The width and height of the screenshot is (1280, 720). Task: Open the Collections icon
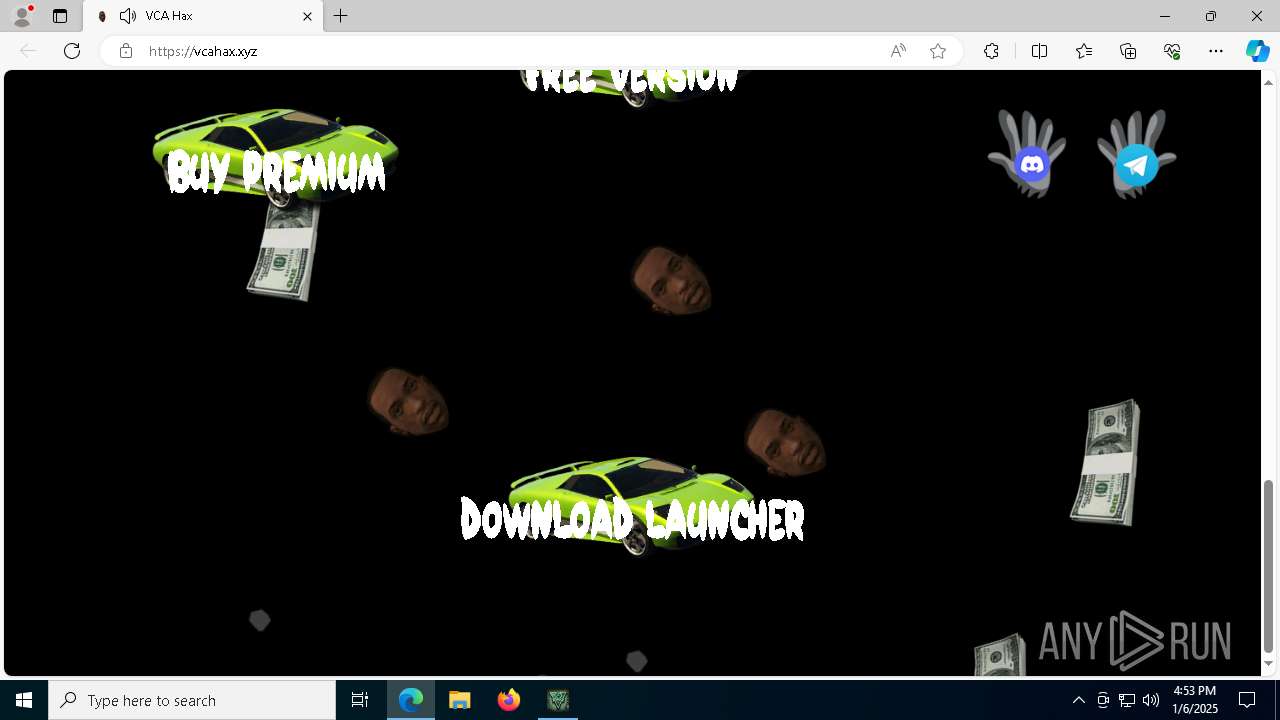click(1128, 51)
